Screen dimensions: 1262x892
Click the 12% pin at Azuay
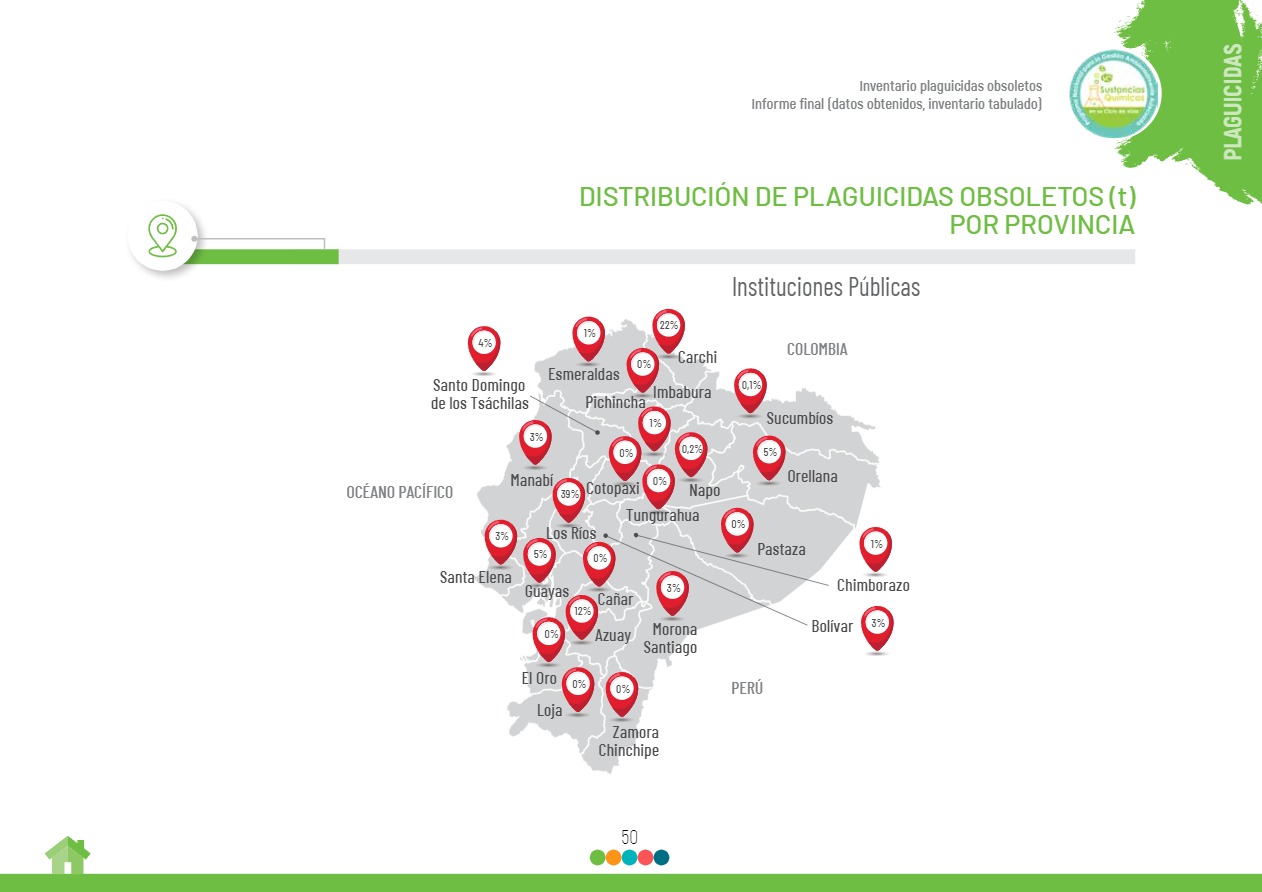[x=582, y=614]
